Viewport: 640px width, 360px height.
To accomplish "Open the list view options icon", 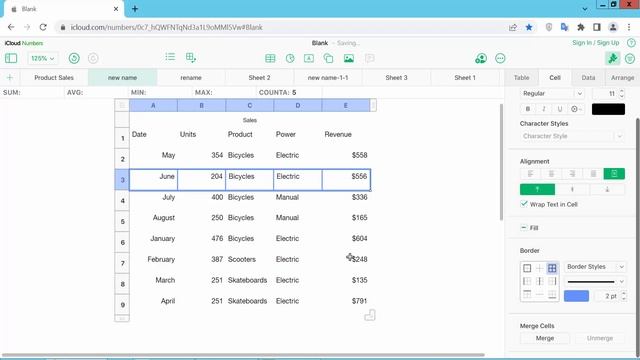I will (x=170, y=57).
